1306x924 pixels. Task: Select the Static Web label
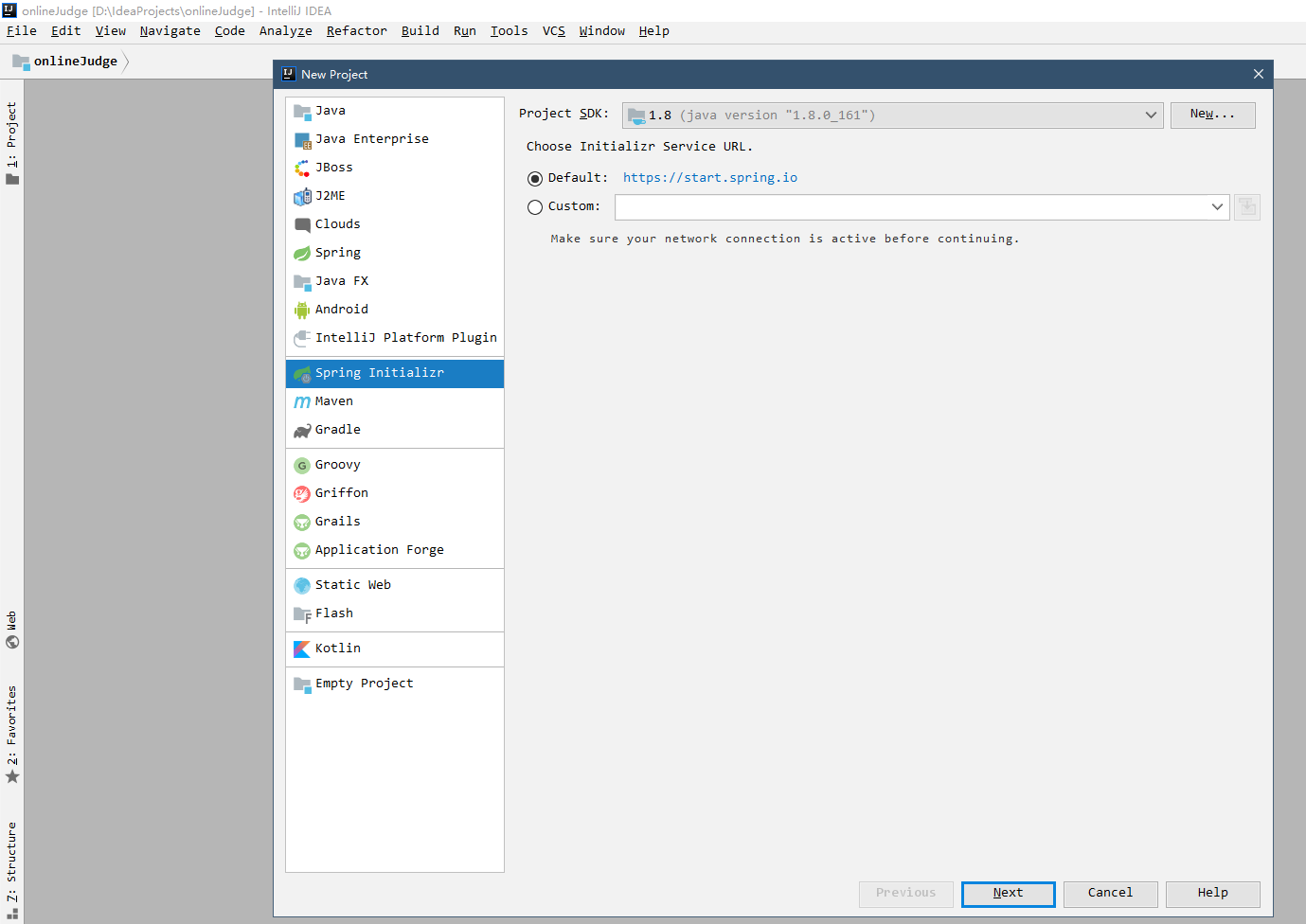click(353, 585)
